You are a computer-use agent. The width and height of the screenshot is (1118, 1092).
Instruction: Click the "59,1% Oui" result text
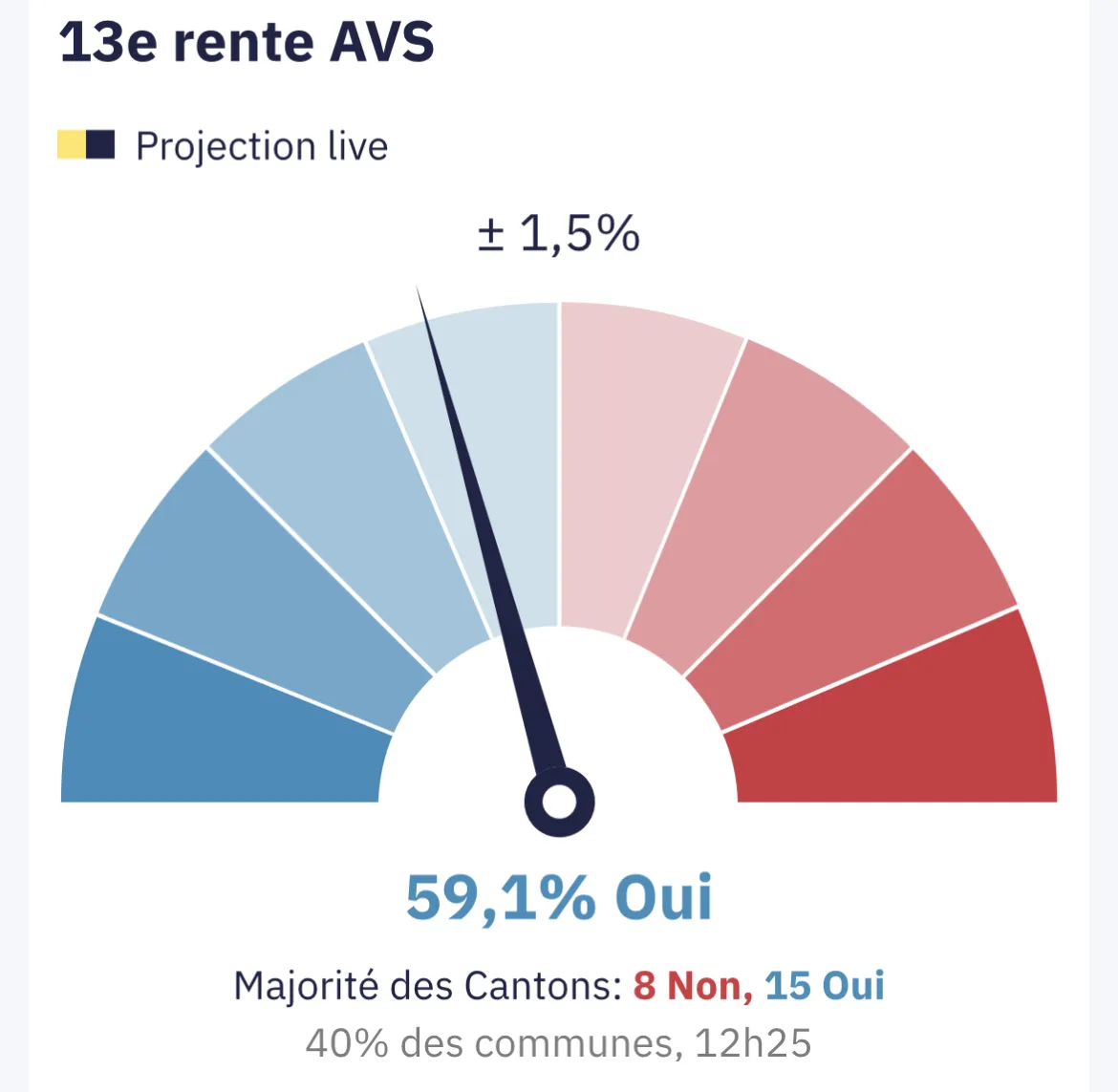pos(559,897)
